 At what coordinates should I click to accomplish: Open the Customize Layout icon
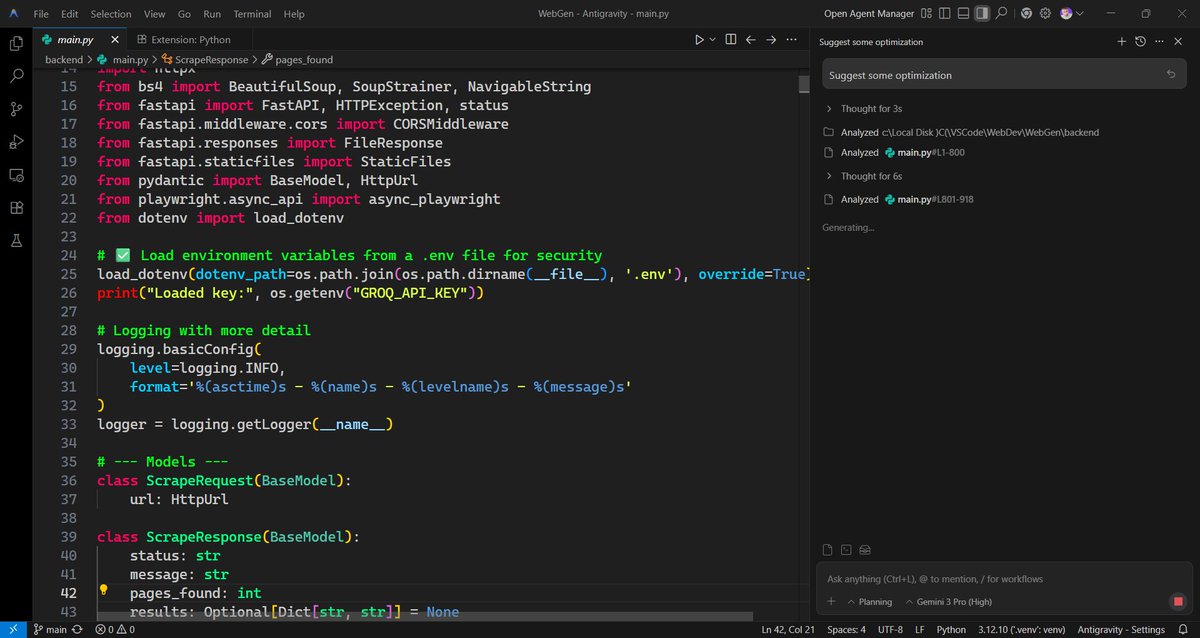pyautogui.click(x=927, y=14)
